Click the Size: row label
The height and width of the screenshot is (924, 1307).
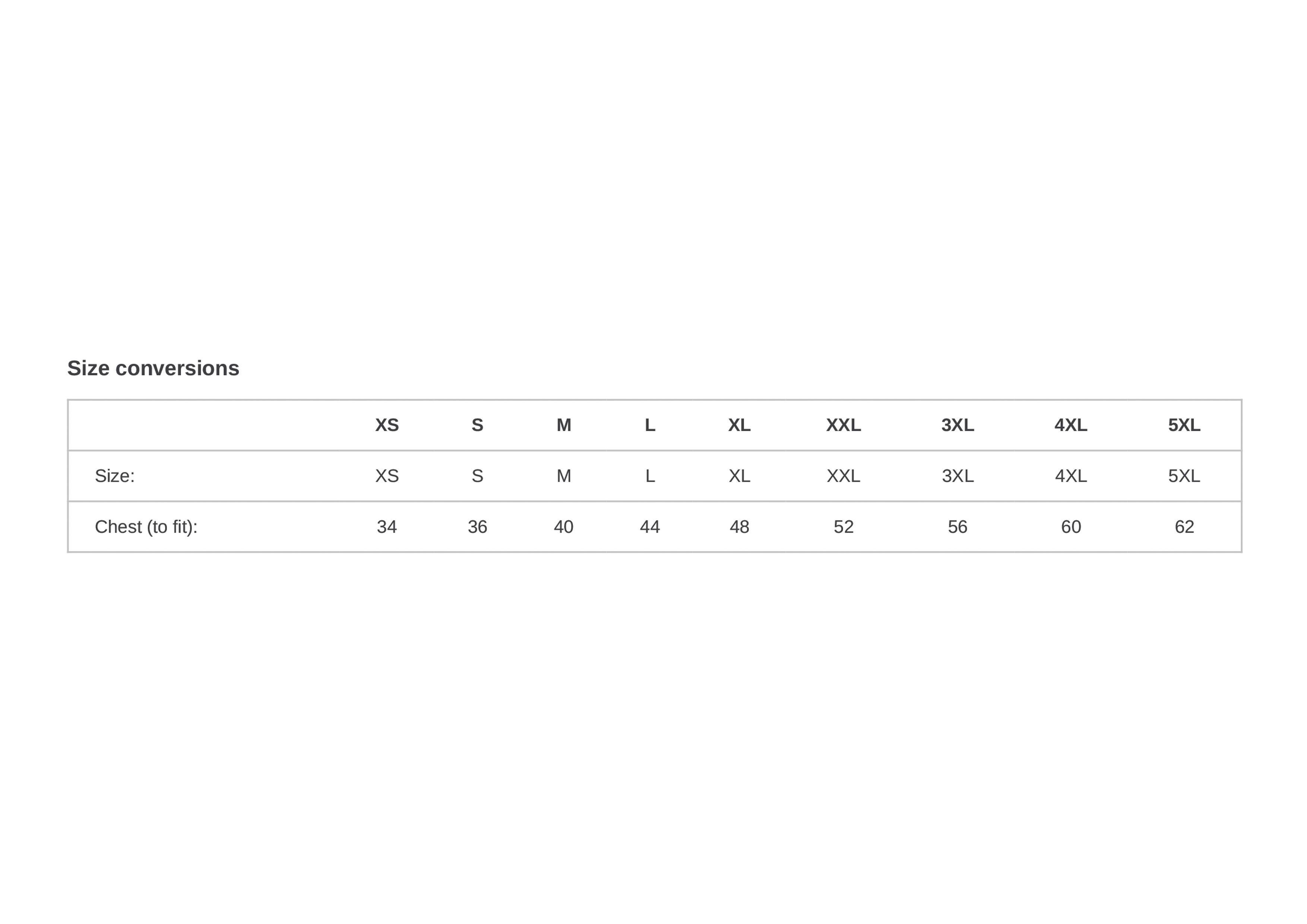pyautogui.click(x=114, y=475)
